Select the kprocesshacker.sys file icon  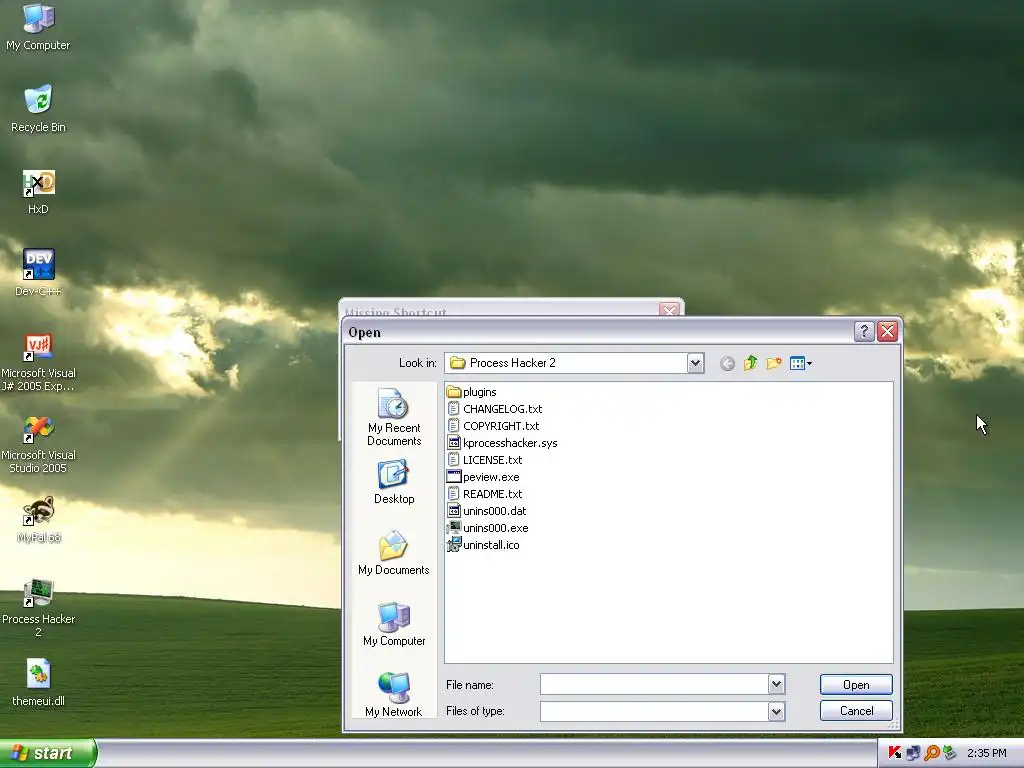click(454, 443)
